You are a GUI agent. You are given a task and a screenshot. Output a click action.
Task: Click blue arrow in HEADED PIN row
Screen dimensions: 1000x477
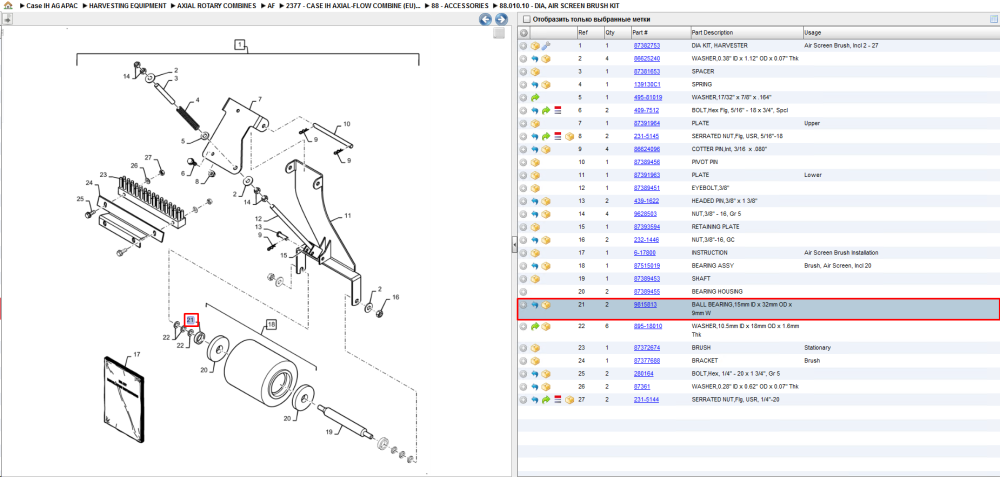pos(535,201)
